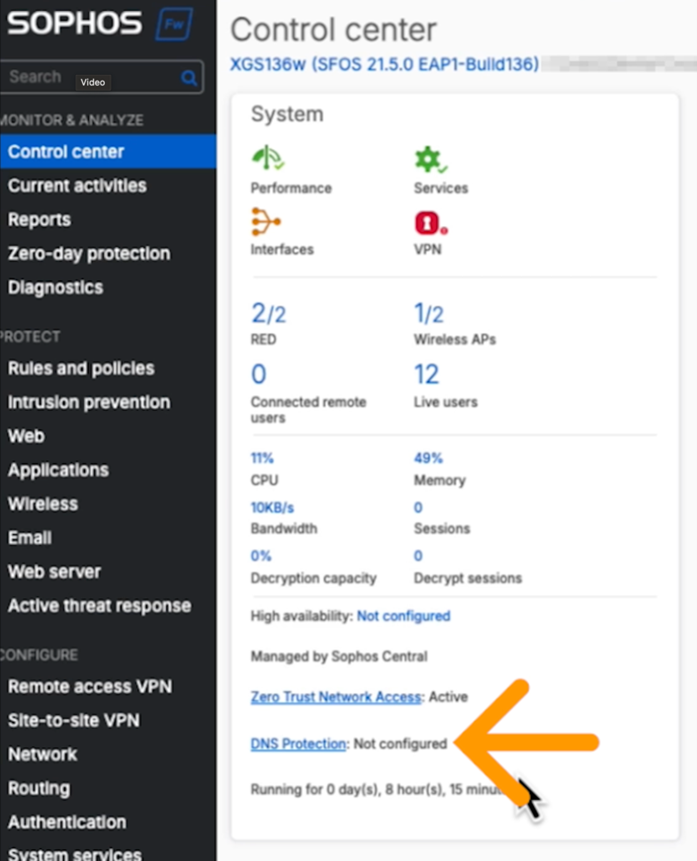Viewport: 697px width, 861px height.
Task: Configure high availability via Not configured link
Action: pos(404,617)
